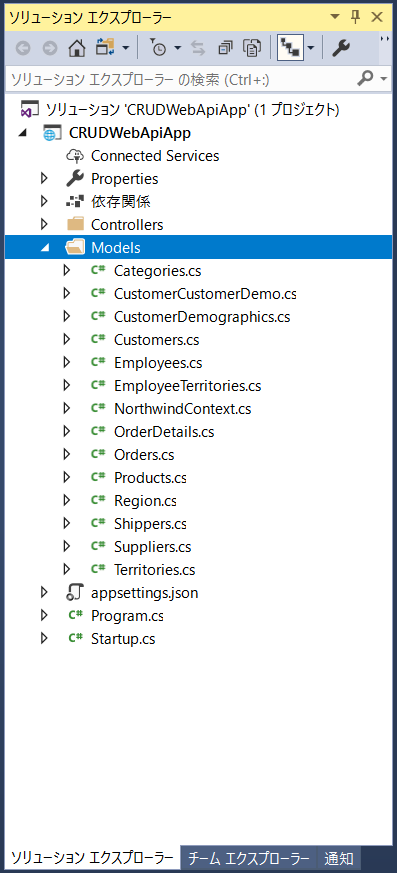Open the Window Position dropdown in title bar
The width and height of the screenshot is (397, 873).
(335, 17)
